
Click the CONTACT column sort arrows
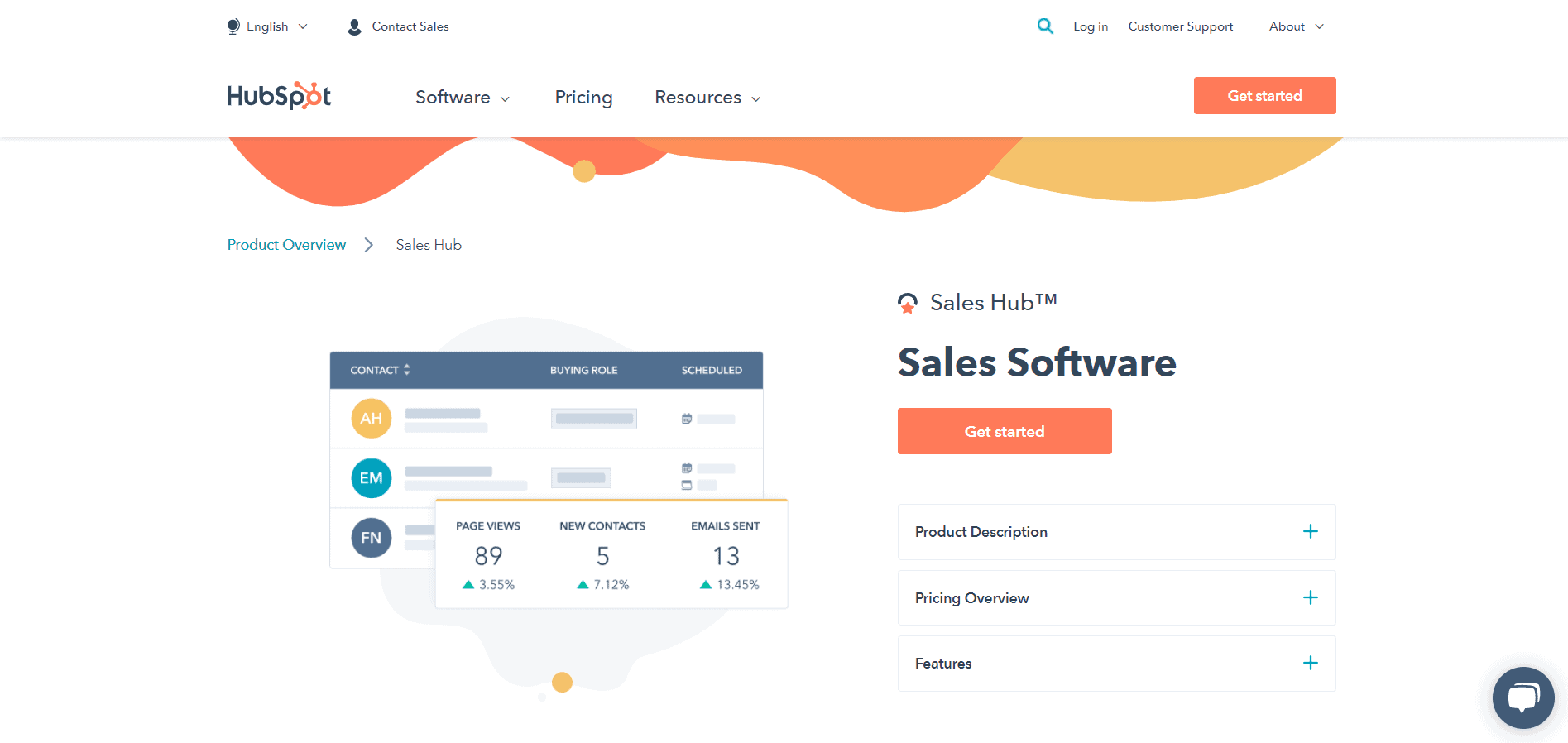tap(407, 370)
